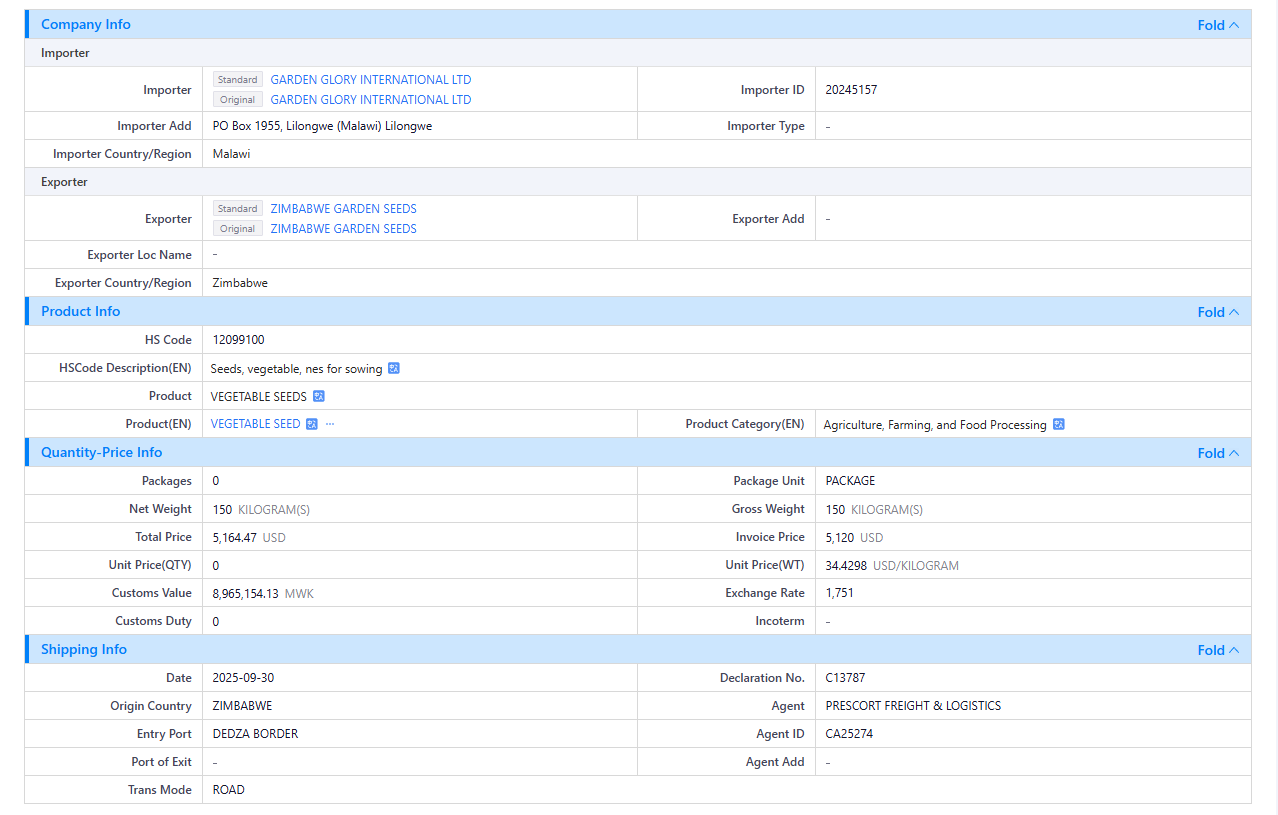Click the Original tag in the Importer row
This screenshot has height=815, width=1278.
pos(238,100)
